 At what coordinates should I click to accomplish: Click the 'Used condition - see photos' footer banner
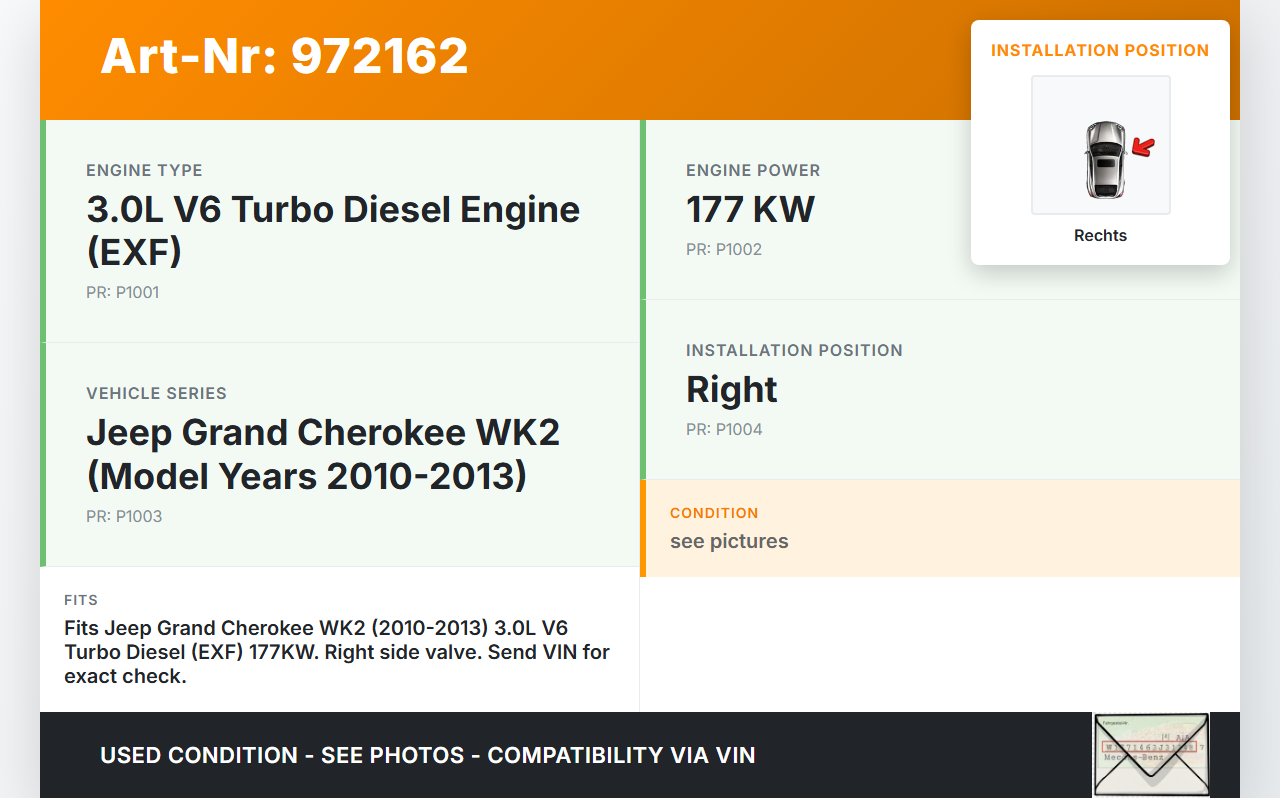coord(427,755)
